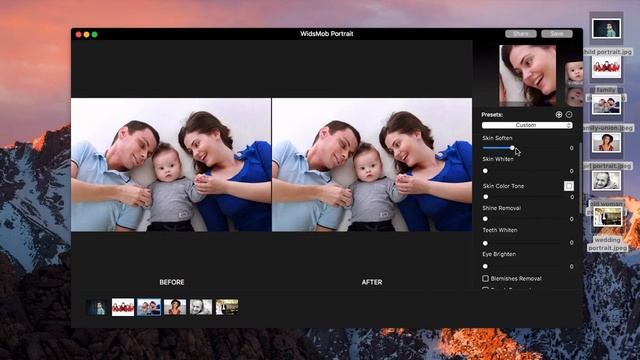The width and height of the screenshot is (640, 360).
Task: Click the Teeth Whiten label
Action: 500,230
